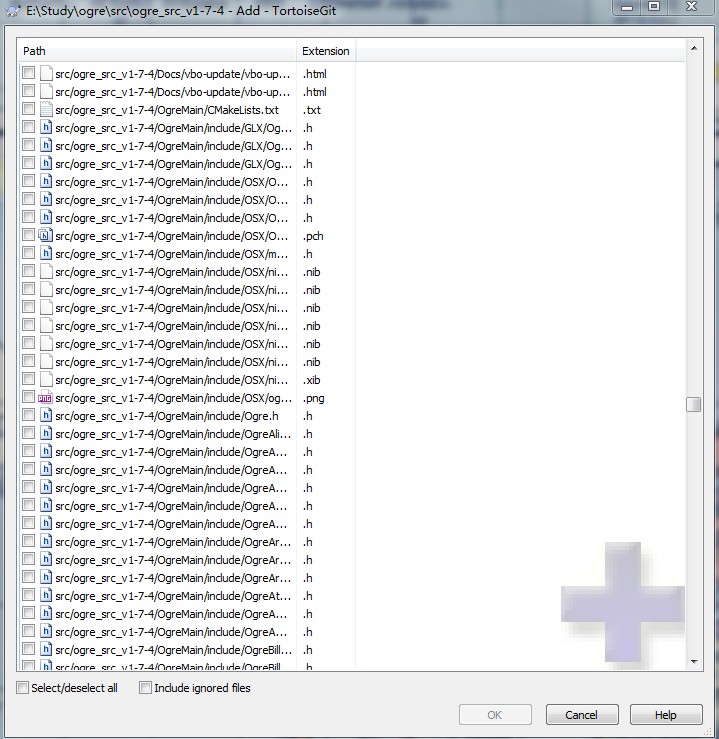Check the box in the .xib file row
The width and height of the screenshot is (719, 739).
[28, 379]
